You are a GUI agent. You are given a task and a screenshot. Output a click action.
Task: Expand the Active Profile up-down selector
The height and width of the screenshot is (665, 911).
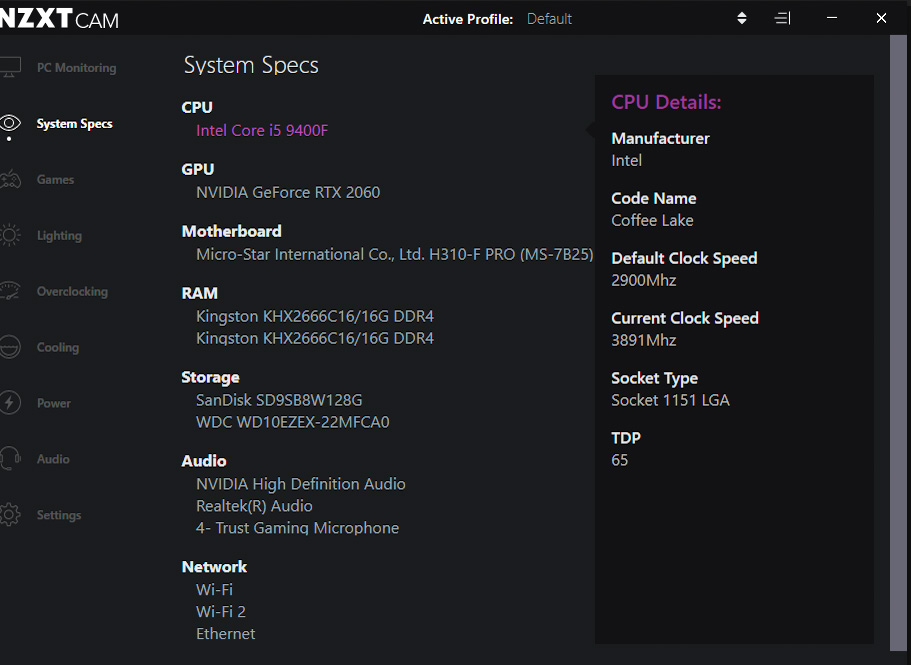tap(742, 19)
